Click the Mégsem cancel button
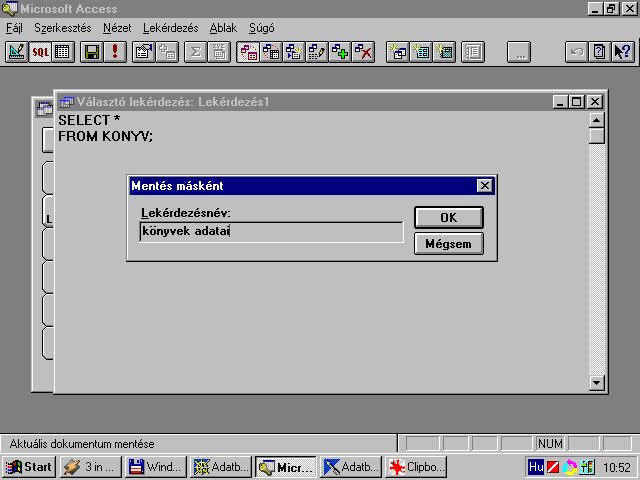 (x=448, y=243)
